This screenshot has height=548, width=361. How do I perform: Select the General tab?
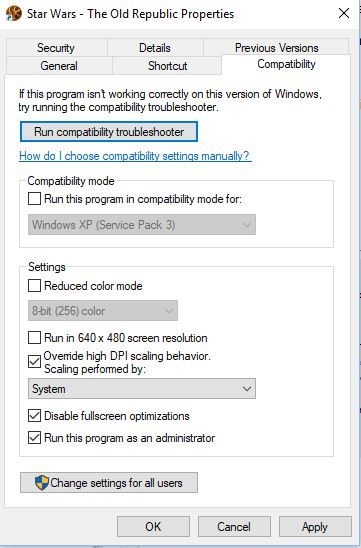[x=59, y=65]
